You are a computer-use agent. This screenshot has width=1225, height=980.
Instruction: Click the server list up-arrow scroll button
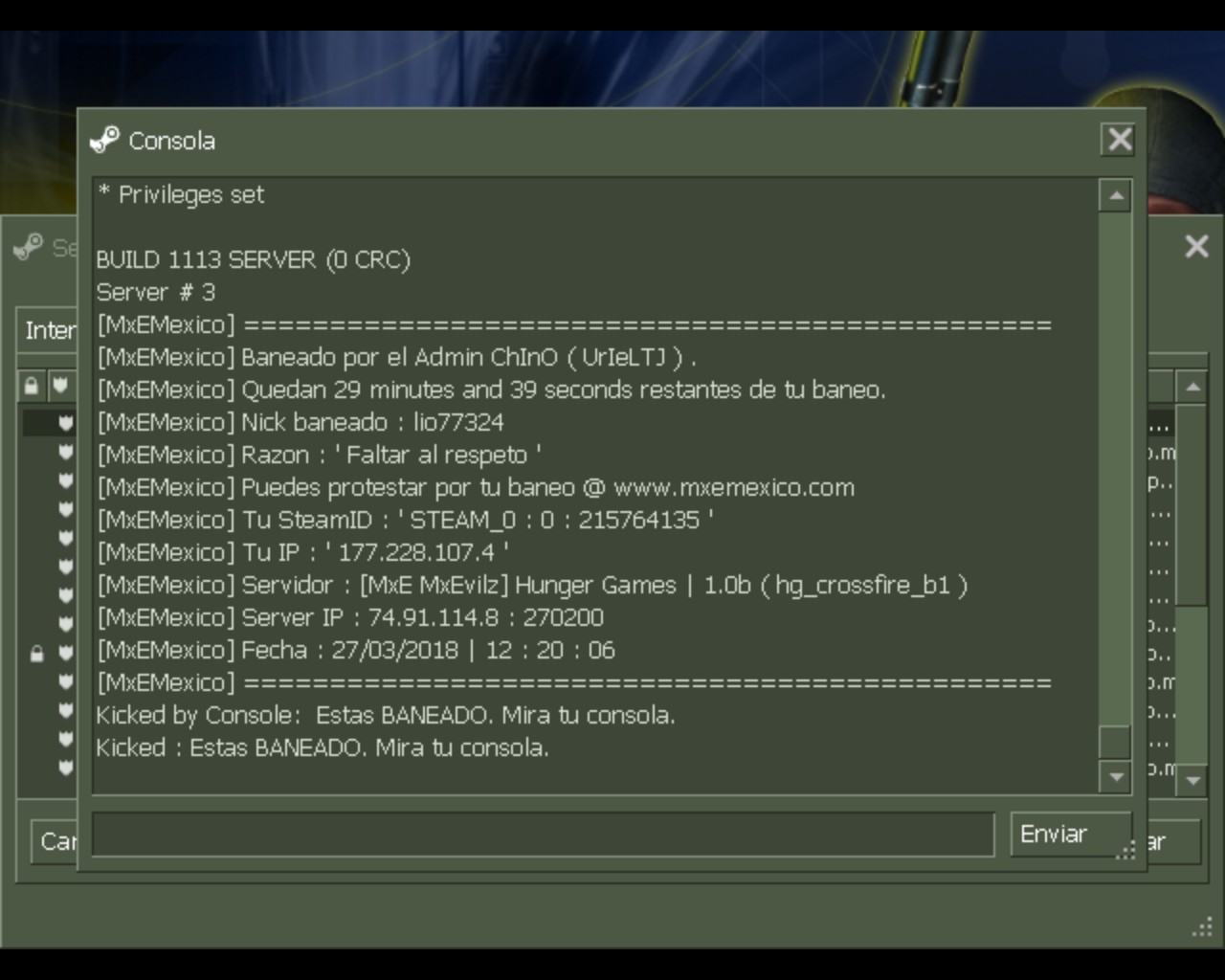pyautogui.click(x=1192, y=388)
